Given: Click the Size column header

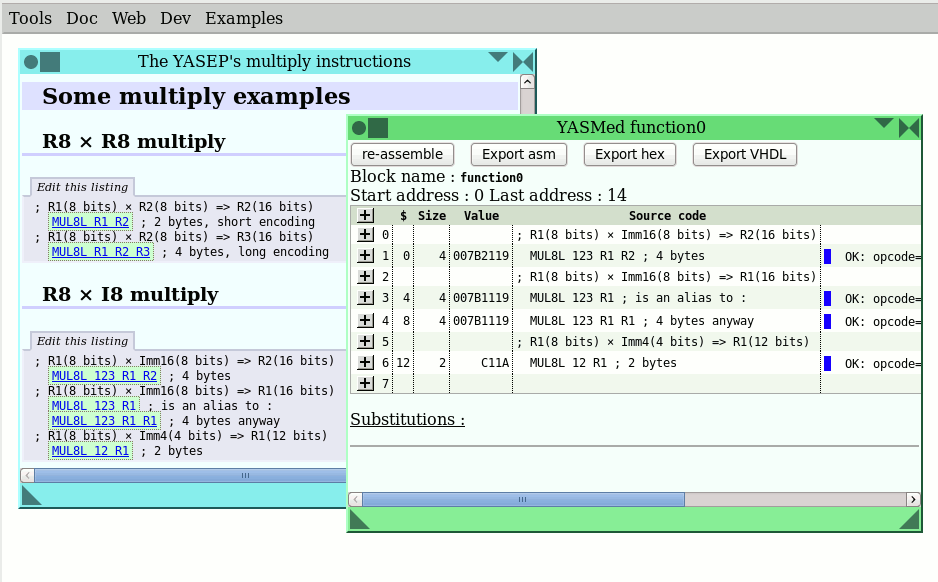Looking at the screenshot, I should [432, 215].
